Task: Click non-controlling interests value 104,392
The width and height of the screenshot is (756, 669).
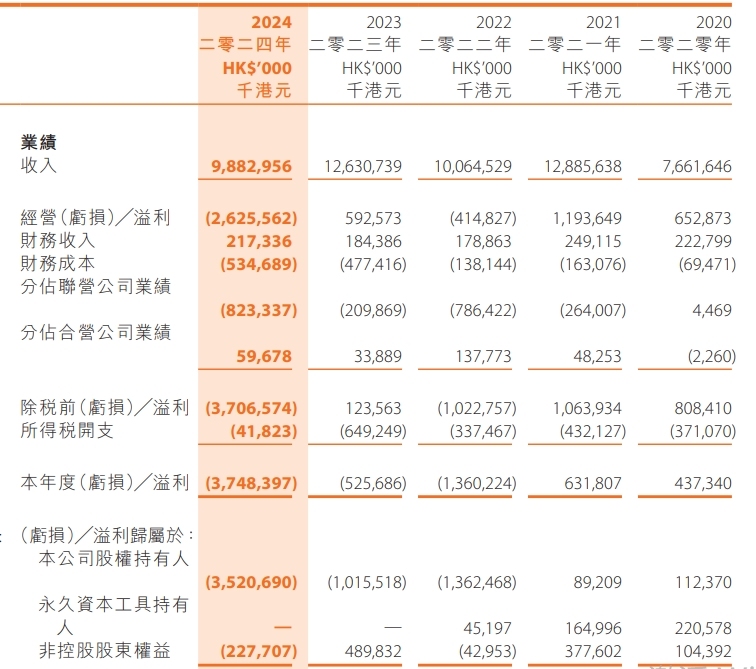Action: point(703,651)
